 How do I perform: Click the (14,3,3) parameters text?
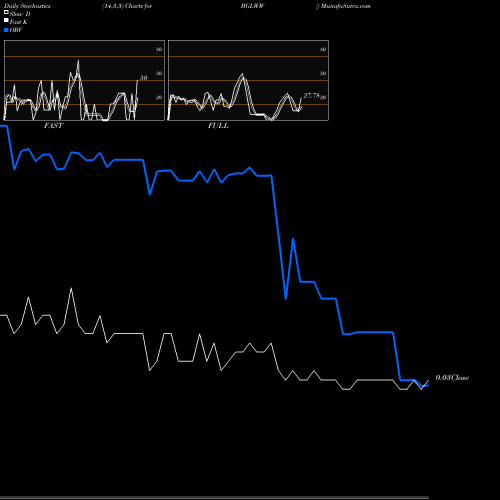coord(113,6)
